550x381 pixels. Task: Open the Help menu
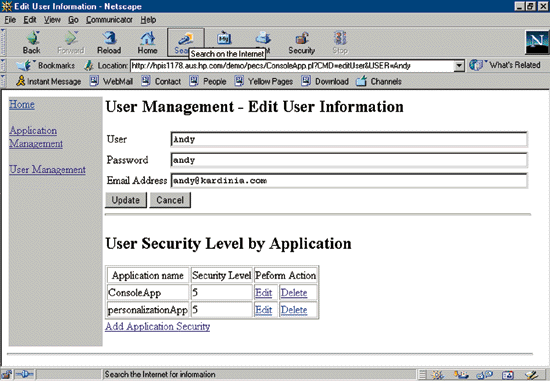coord(148,20)
